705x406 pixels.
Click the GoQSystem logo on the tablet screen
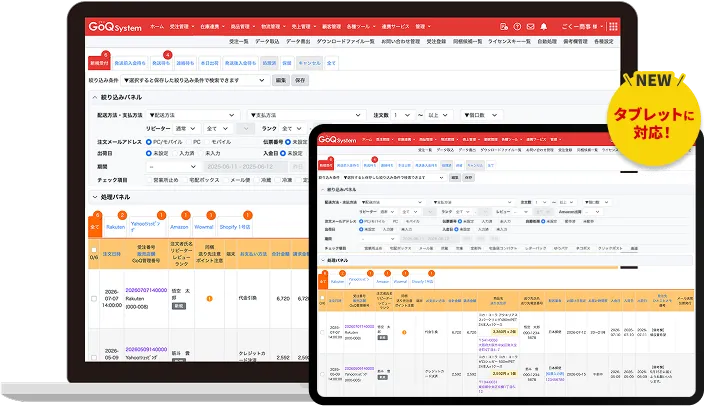pos(337,139)
